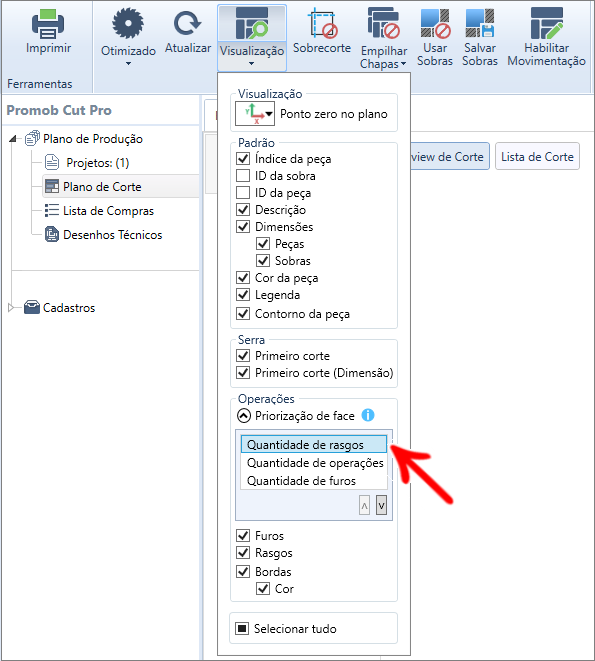Enable Habilitar Movimentação tool
The image size is (595, 661).
(x=547, y=24)
